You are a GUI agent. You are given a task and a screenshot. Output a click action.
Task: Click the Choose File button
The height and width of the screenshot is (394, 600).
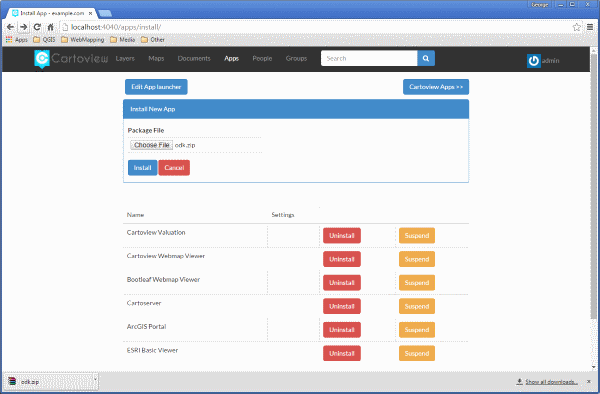coord(152,145)
